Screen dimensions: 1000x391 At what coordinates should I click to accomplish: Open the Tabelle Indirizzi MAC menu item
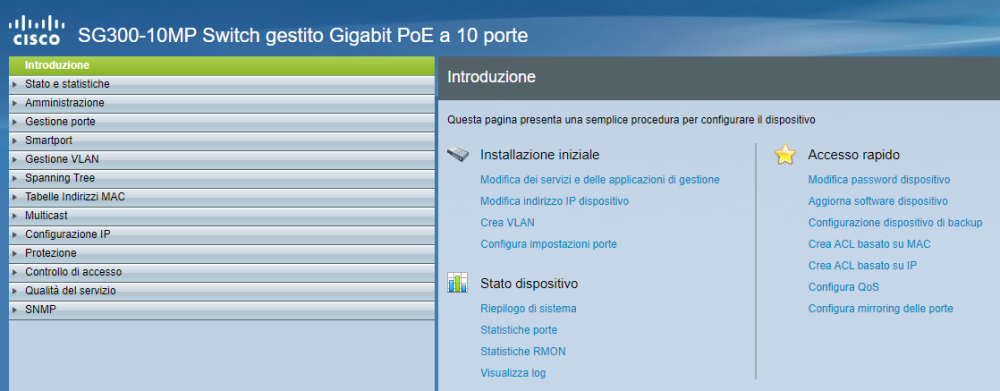coord(222,197)
